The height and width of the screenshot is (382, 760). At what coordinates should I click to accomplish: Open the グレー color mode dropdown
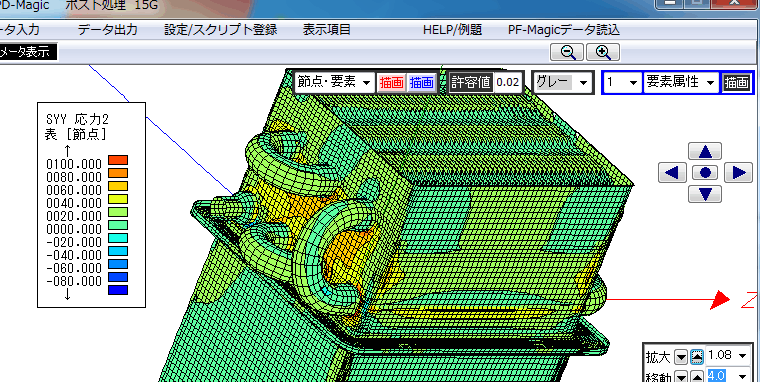(x=563, y=82)
